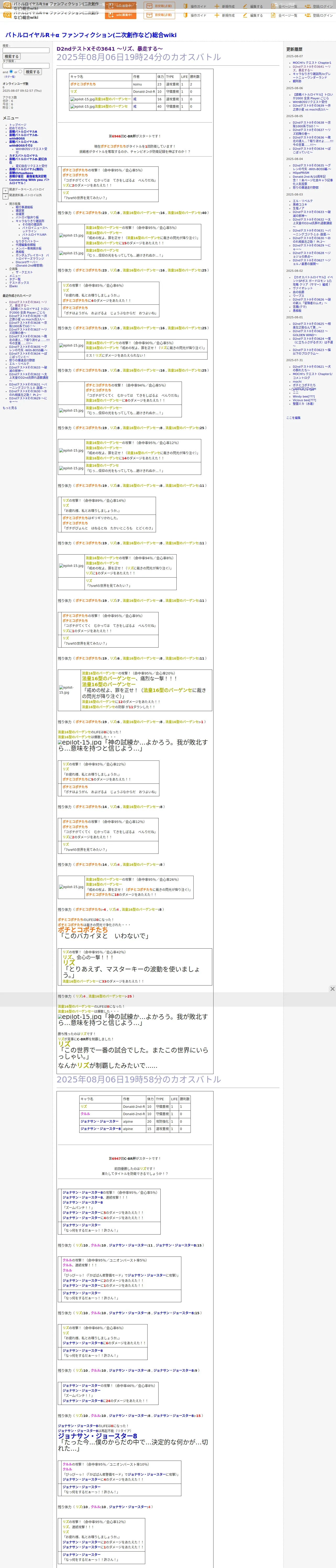Open alpine author link in the 体力 20 row

point(127,1121)
